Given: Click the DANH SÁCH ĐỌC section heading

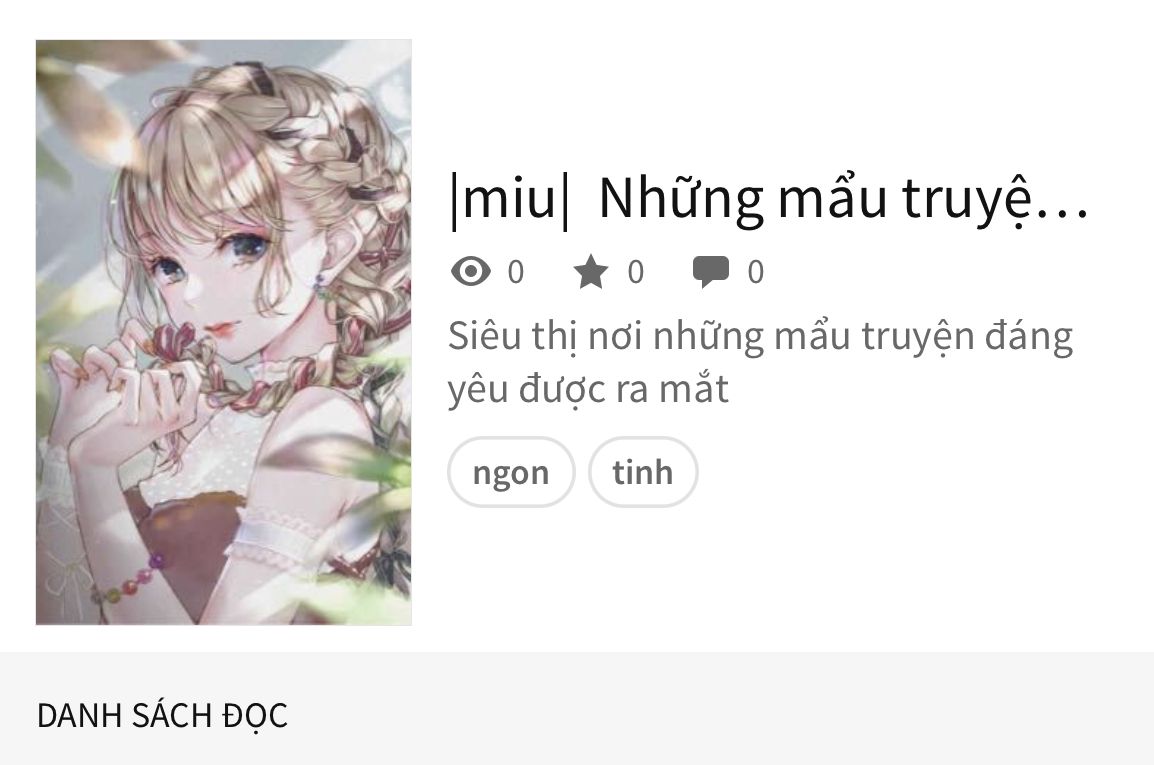Looking at the screenshot, I should pos(162,716).
